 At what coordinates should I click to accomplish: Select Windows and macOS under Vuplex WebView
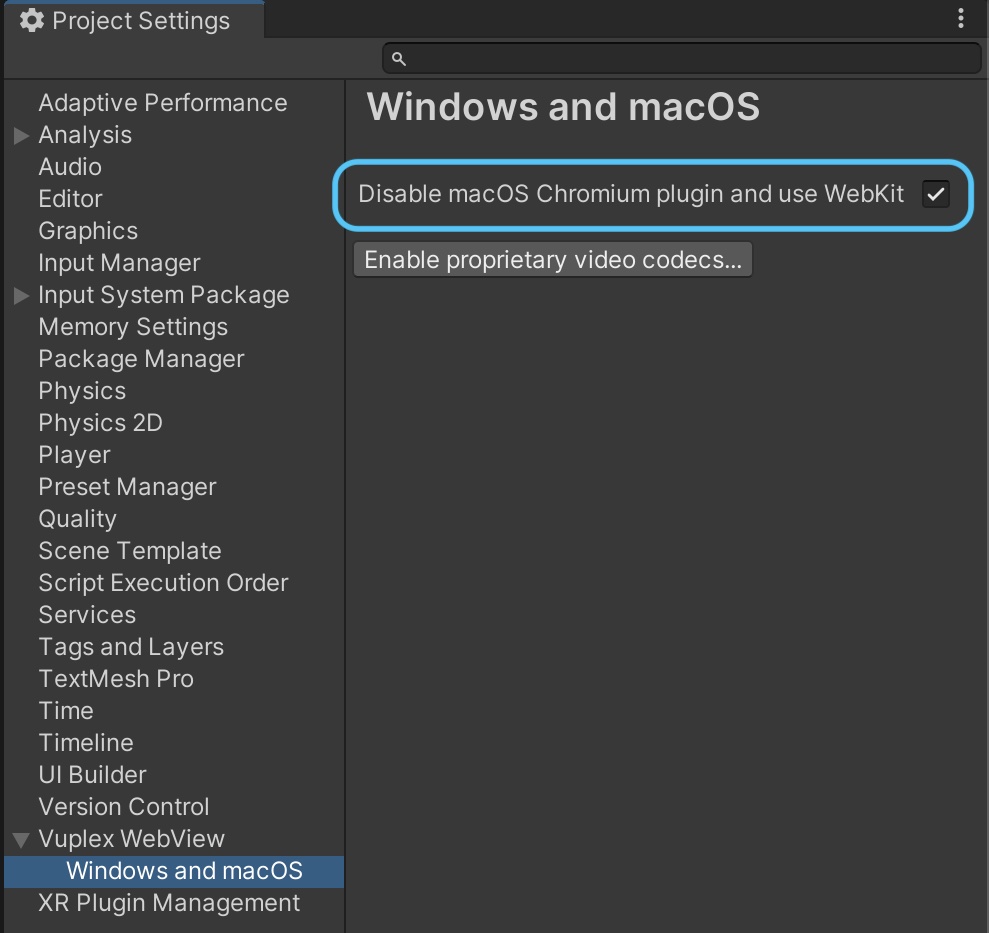pos(183,871)
